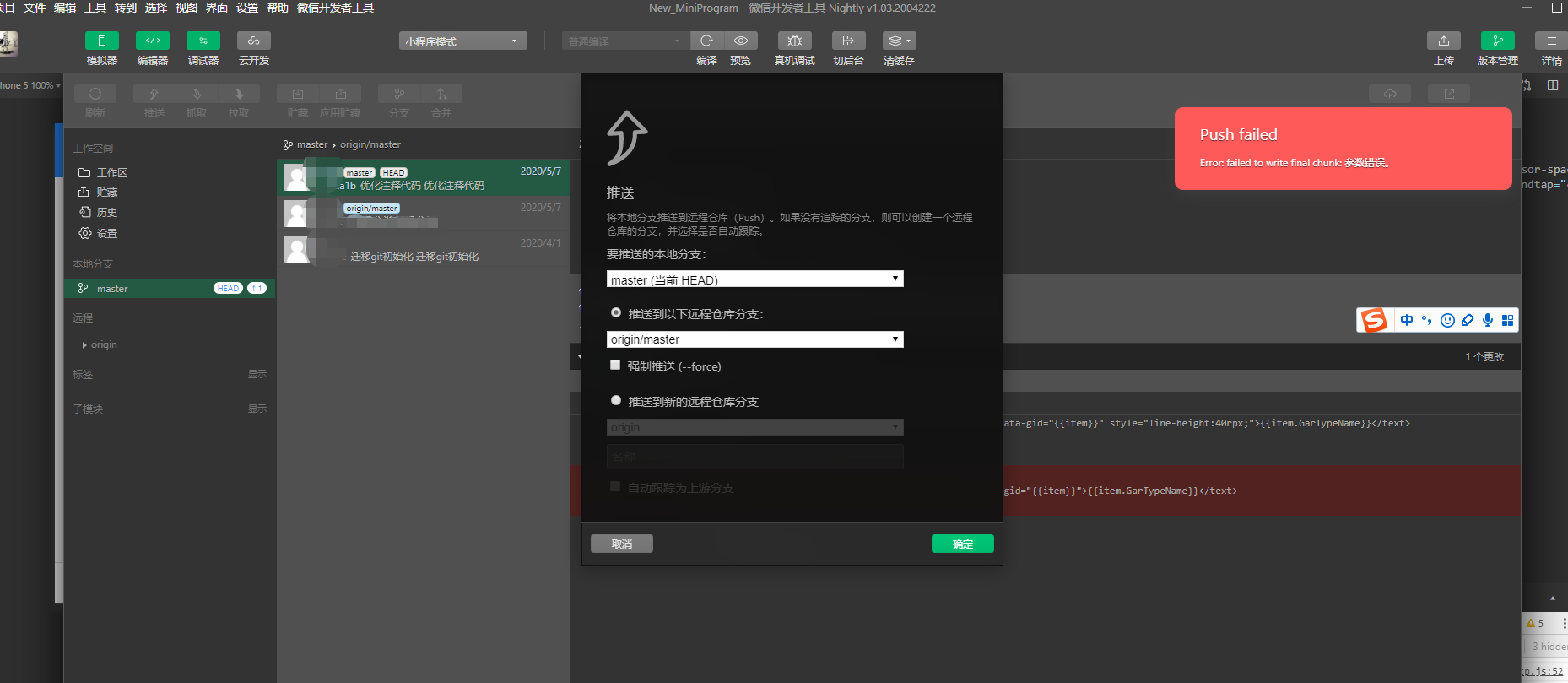Open the 普通编译 compile mode dropdown
Image resolution: width=1568 pixels, height=683 pixels.
(624, 41)
